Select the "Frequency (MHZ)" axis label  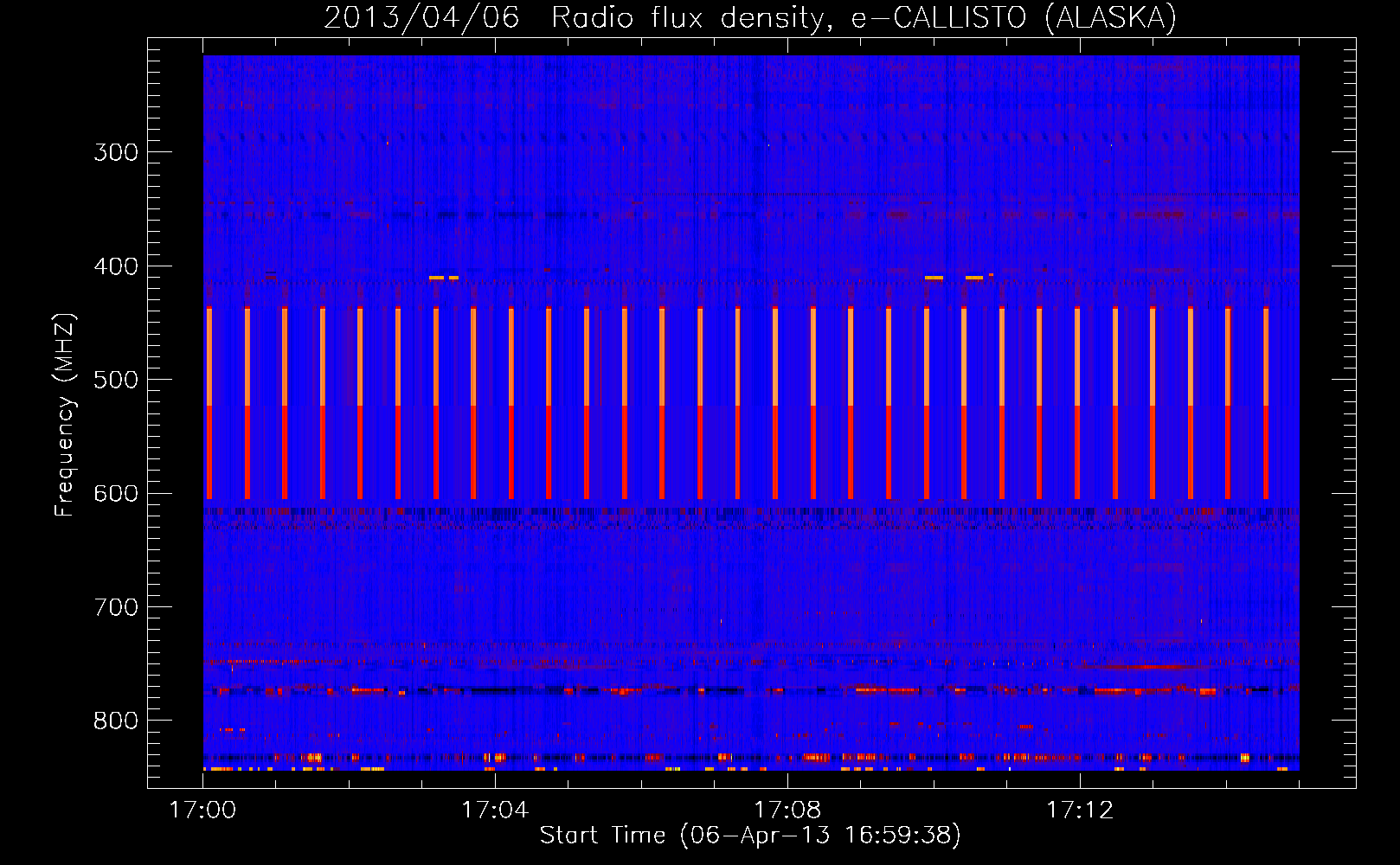coord(65,414)
